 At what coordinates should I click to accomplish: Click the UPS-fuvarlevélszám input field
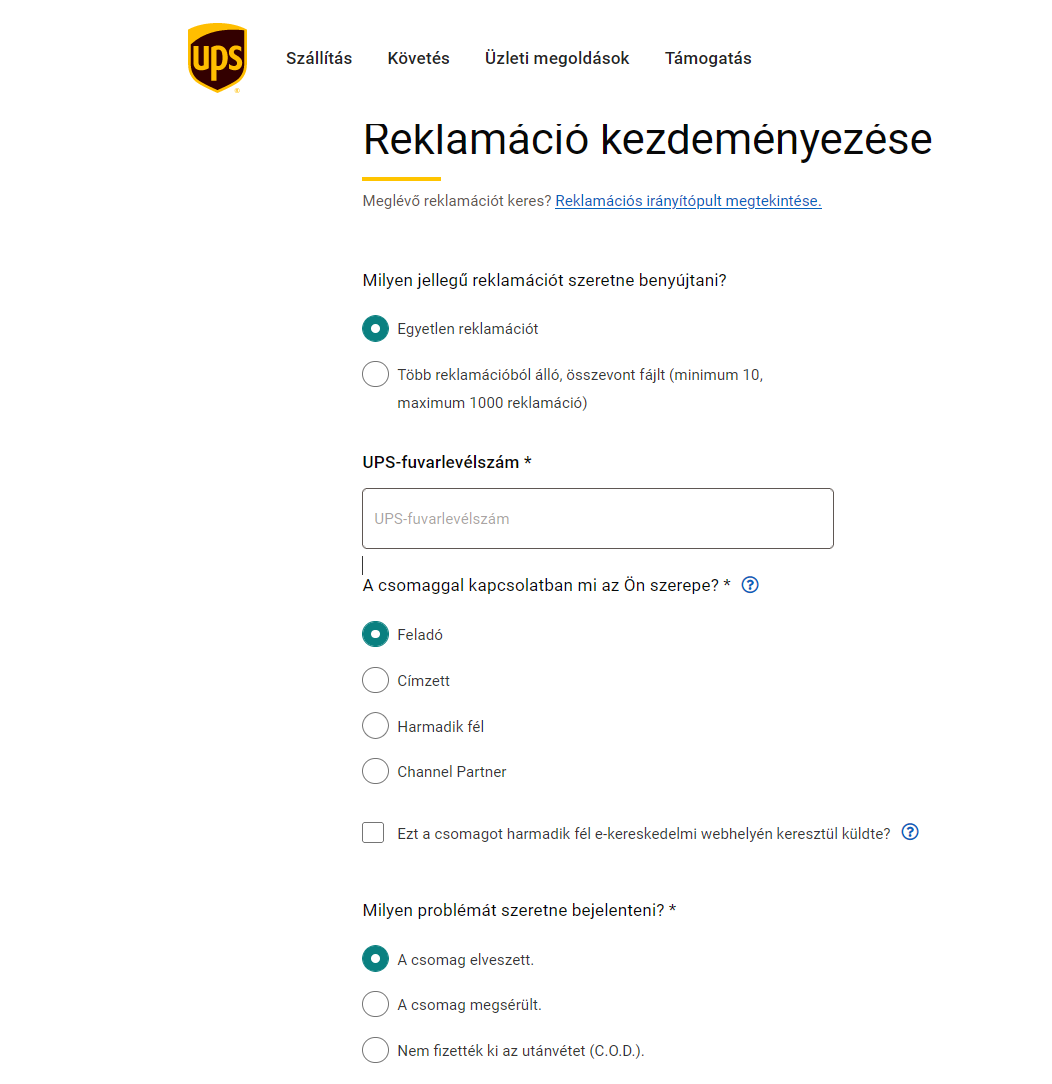[598, 518]
